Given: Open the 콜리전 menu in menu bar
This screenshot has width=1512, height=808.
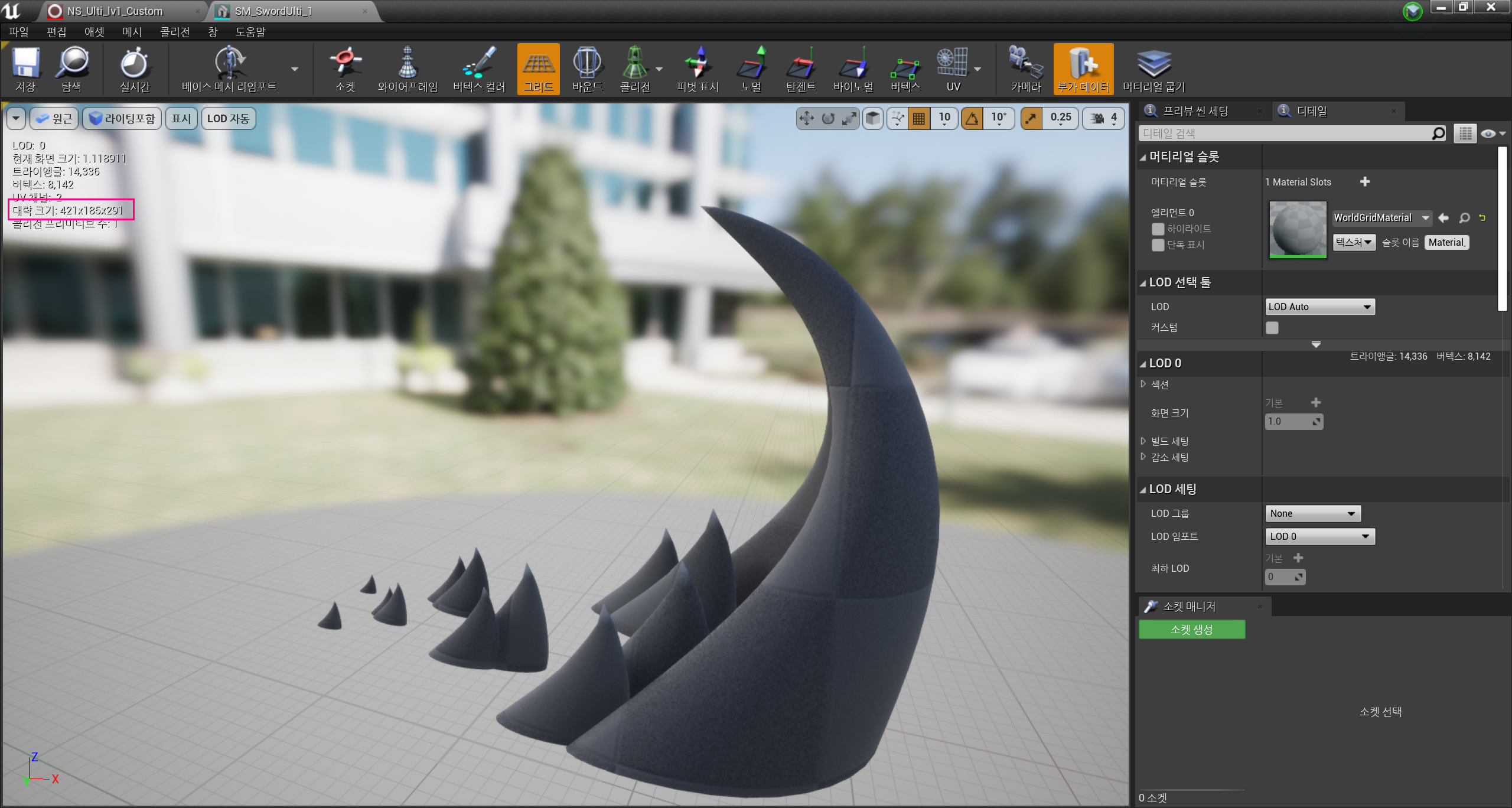Looking at the screenshot, I should [x=175, y=32].
